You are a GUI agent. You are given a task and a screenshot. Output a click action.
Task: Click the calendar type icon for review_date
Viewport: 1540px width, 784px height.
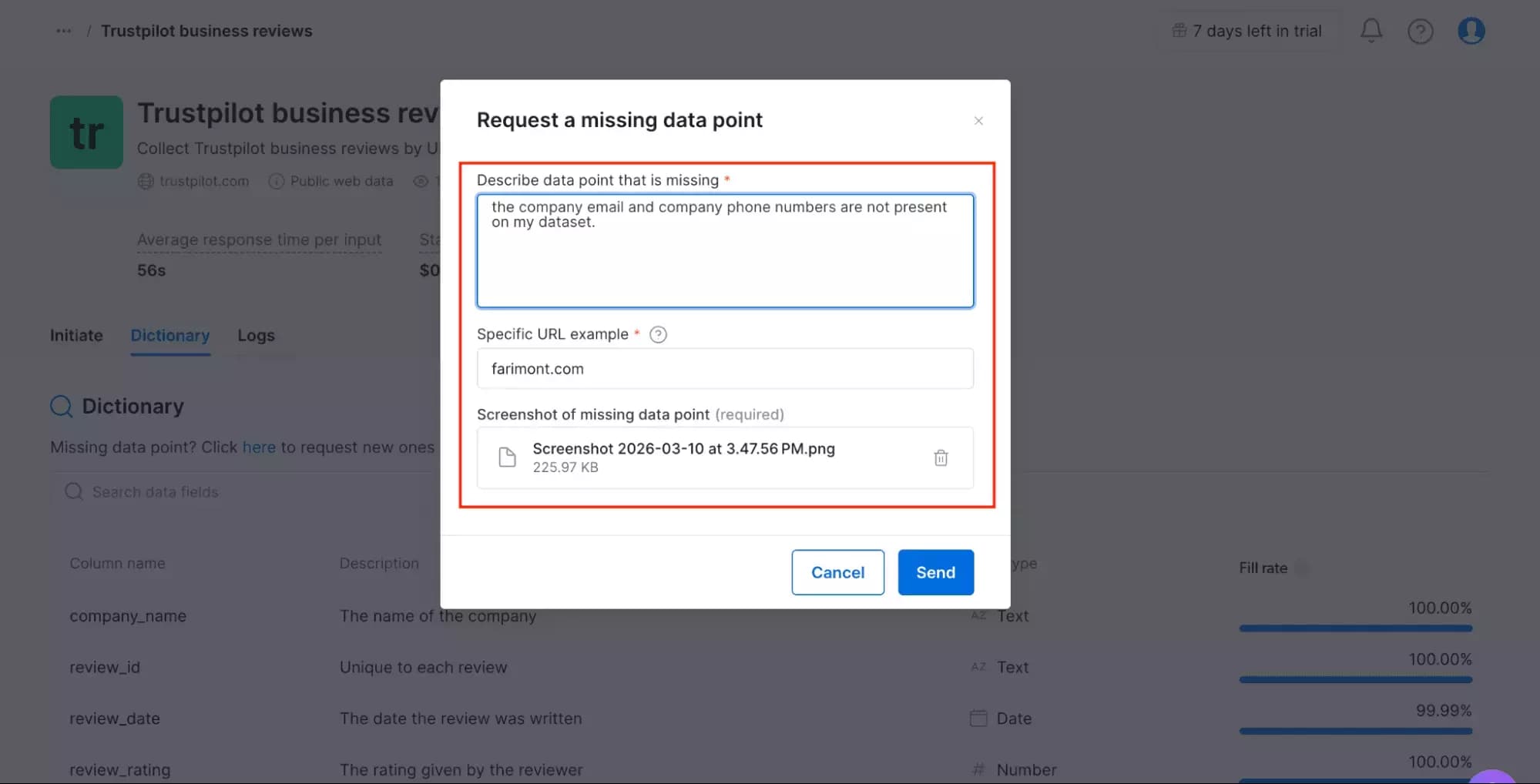point(977,718)
